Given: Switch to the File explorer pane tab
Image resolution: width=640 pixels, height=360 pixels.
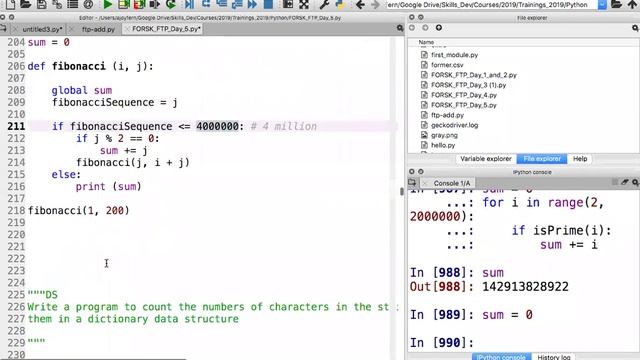Looking at the screenshot, I should coord(542,159).
